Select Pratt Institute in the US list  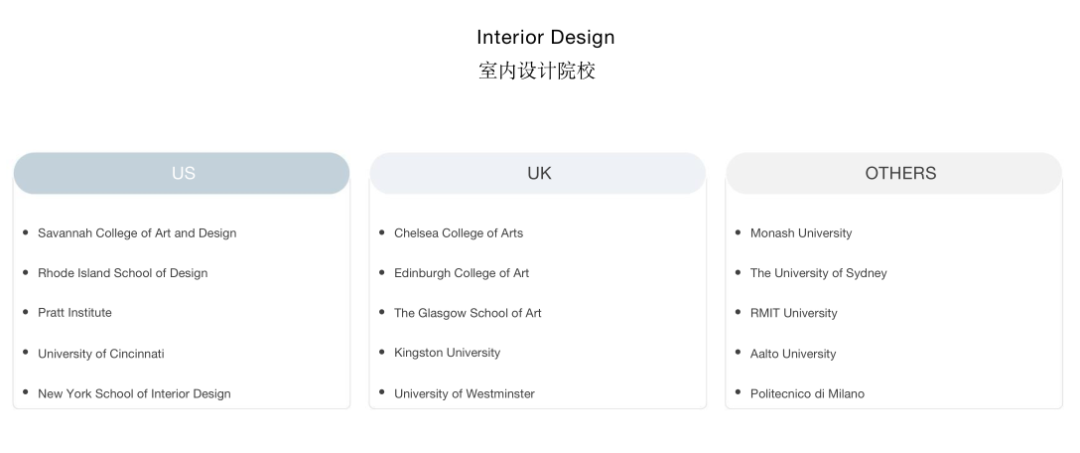tap(75, 313)
